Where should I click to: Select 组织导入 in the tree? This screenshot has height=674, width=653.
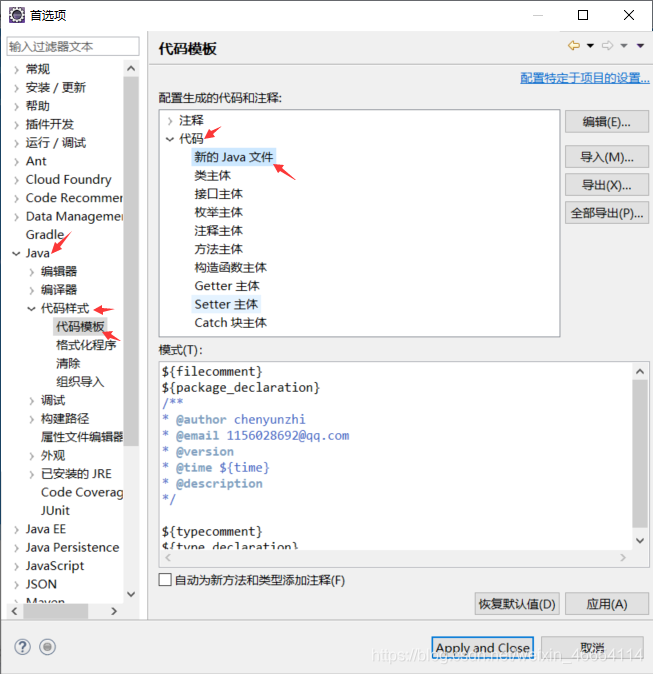point(80,382)
